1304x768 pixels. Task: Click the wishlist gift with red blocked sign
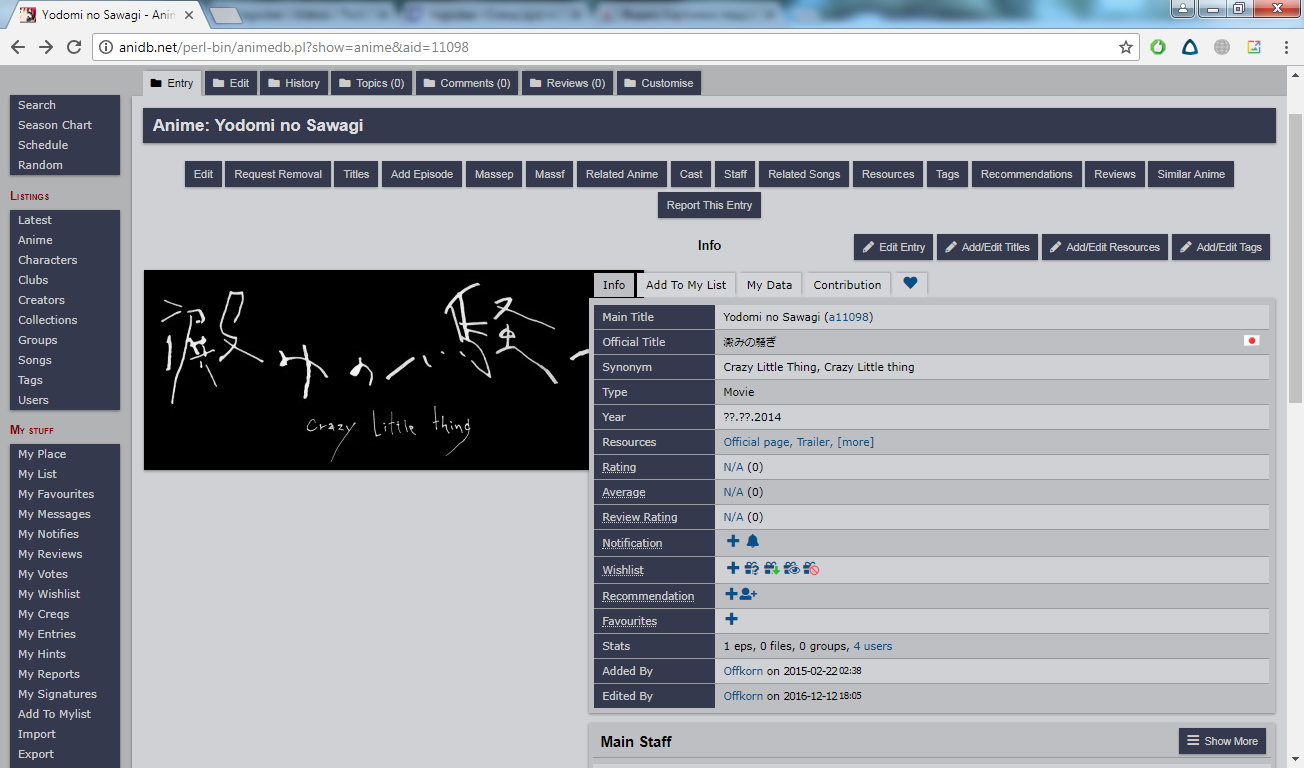pos(812,569)
